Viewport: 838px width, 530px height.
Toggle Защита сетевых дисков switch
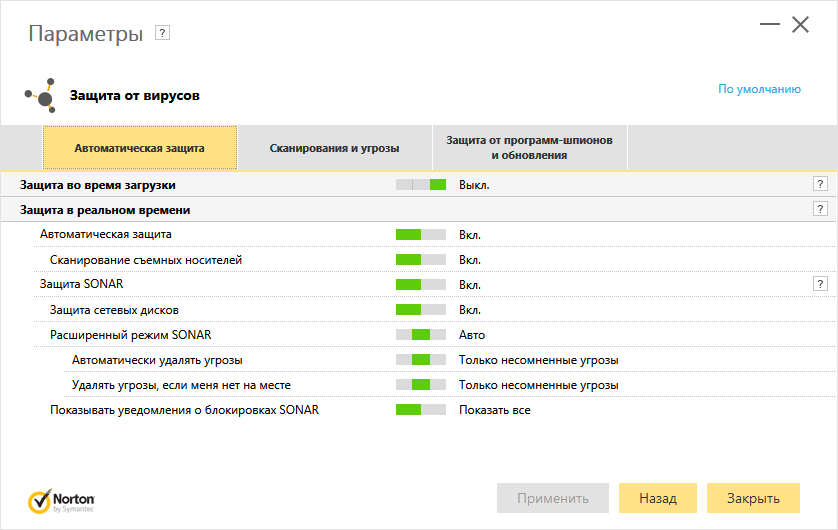[x=420, y=310]
